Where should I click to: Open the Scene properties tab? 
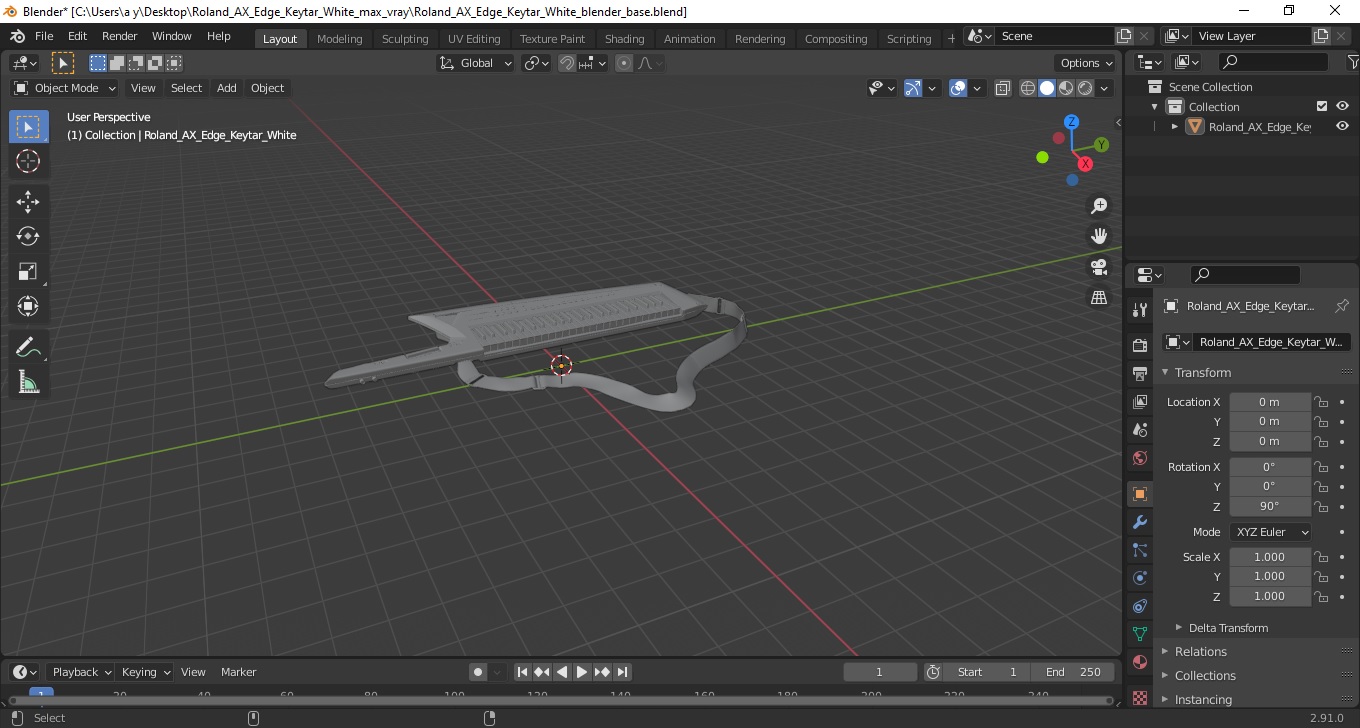(x=1139, y=430)
